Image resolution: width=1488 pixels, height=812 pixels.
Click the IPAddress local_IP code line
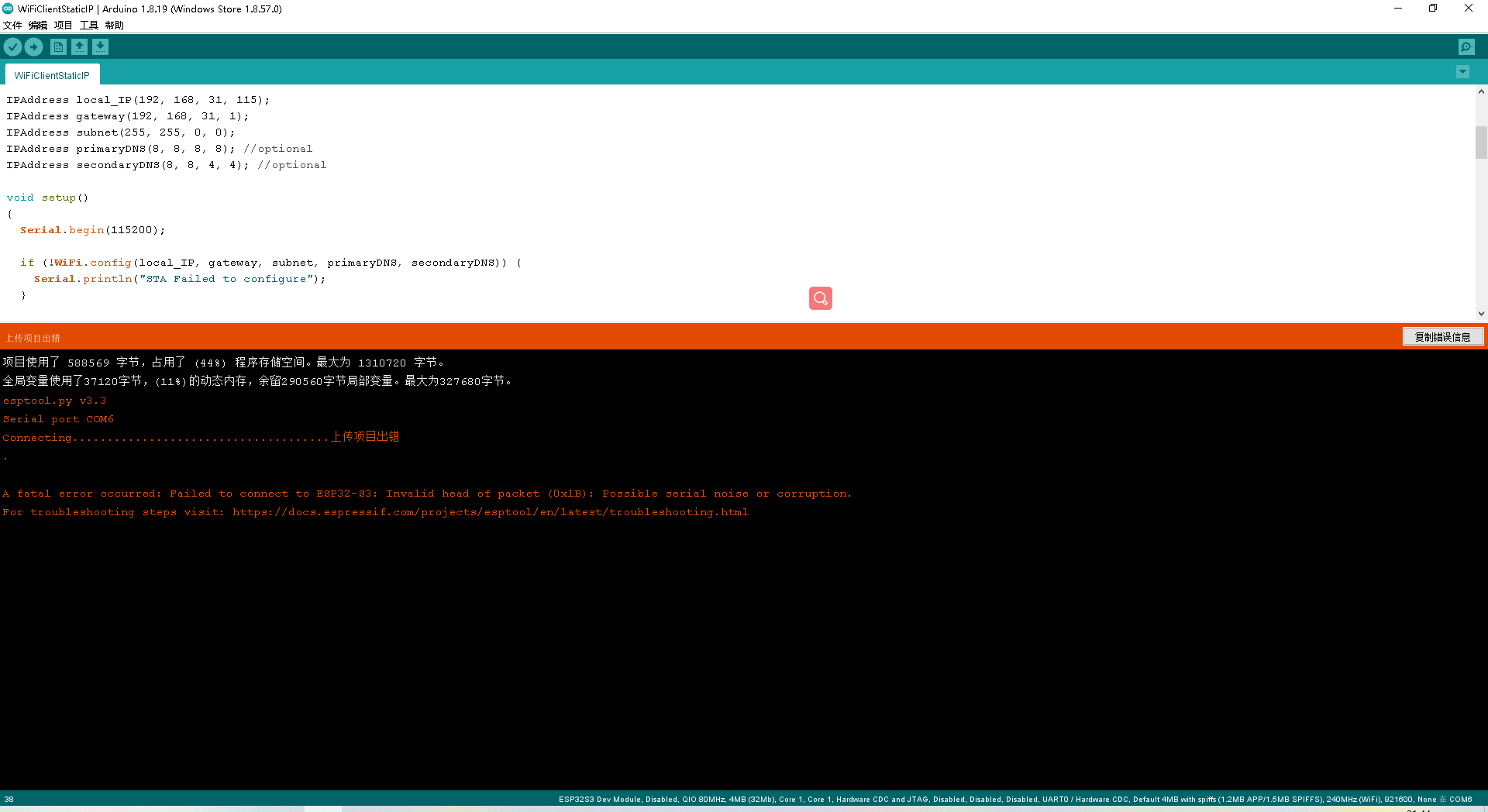[138, 100]
